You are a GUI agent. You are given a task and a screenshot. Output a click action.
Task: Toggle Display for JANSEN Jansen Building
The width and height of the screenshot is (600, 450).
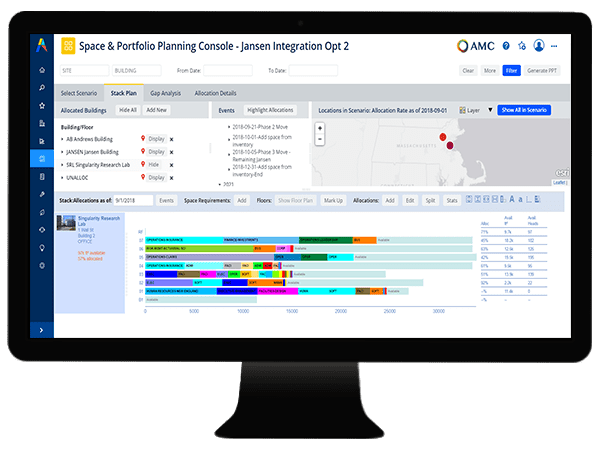click(x=157, y=152)
